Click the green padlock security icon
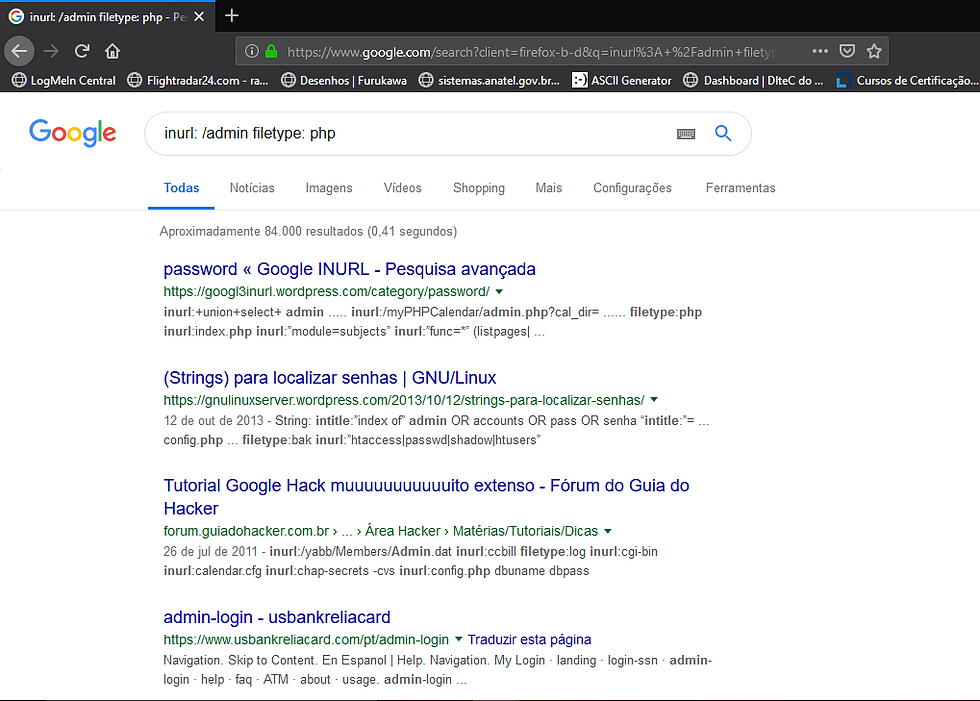Viewport: 980px width, 701px height. click(x=271, y=51)
